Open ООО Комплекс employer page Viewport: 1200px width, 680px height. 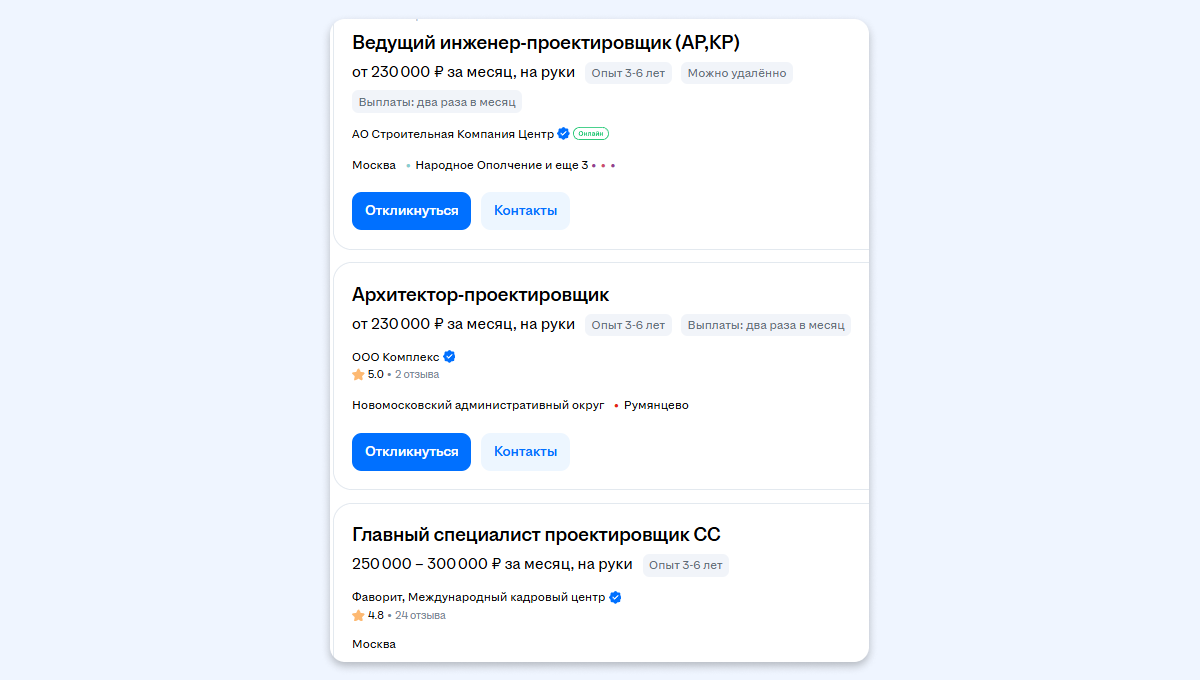395,357
